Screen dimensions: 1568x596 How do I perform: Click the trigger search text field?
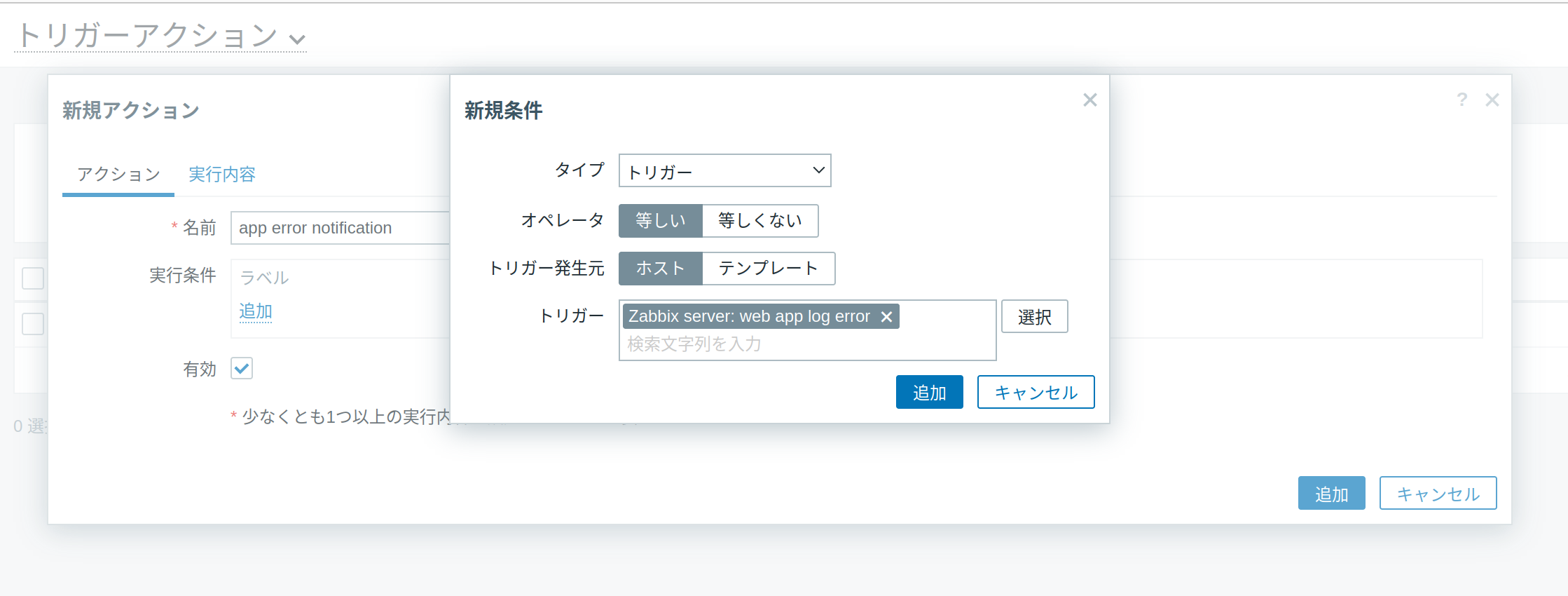coord(806,344)
